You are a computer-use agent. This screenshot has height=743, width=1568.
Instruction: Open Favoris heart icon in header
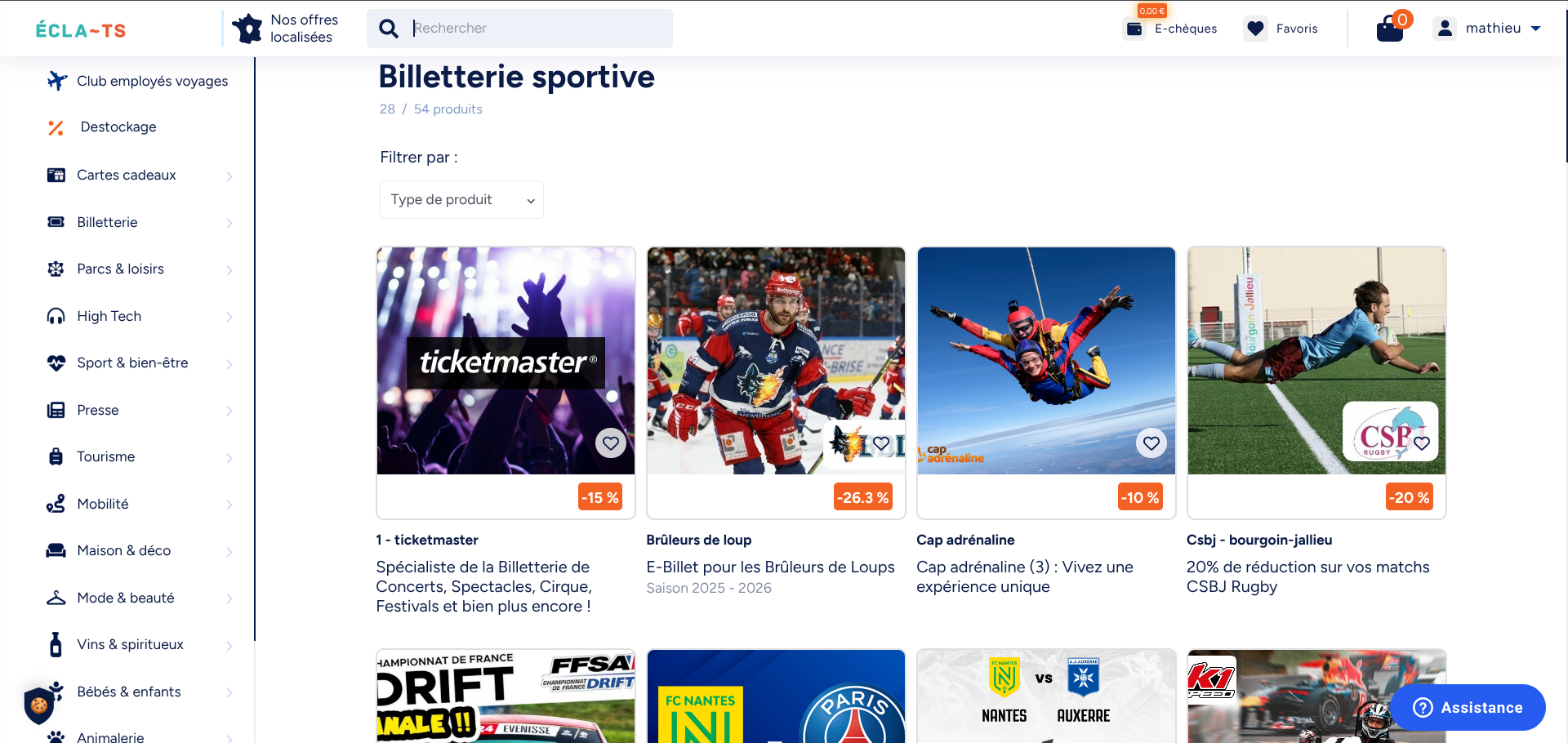click(1256, 29)
